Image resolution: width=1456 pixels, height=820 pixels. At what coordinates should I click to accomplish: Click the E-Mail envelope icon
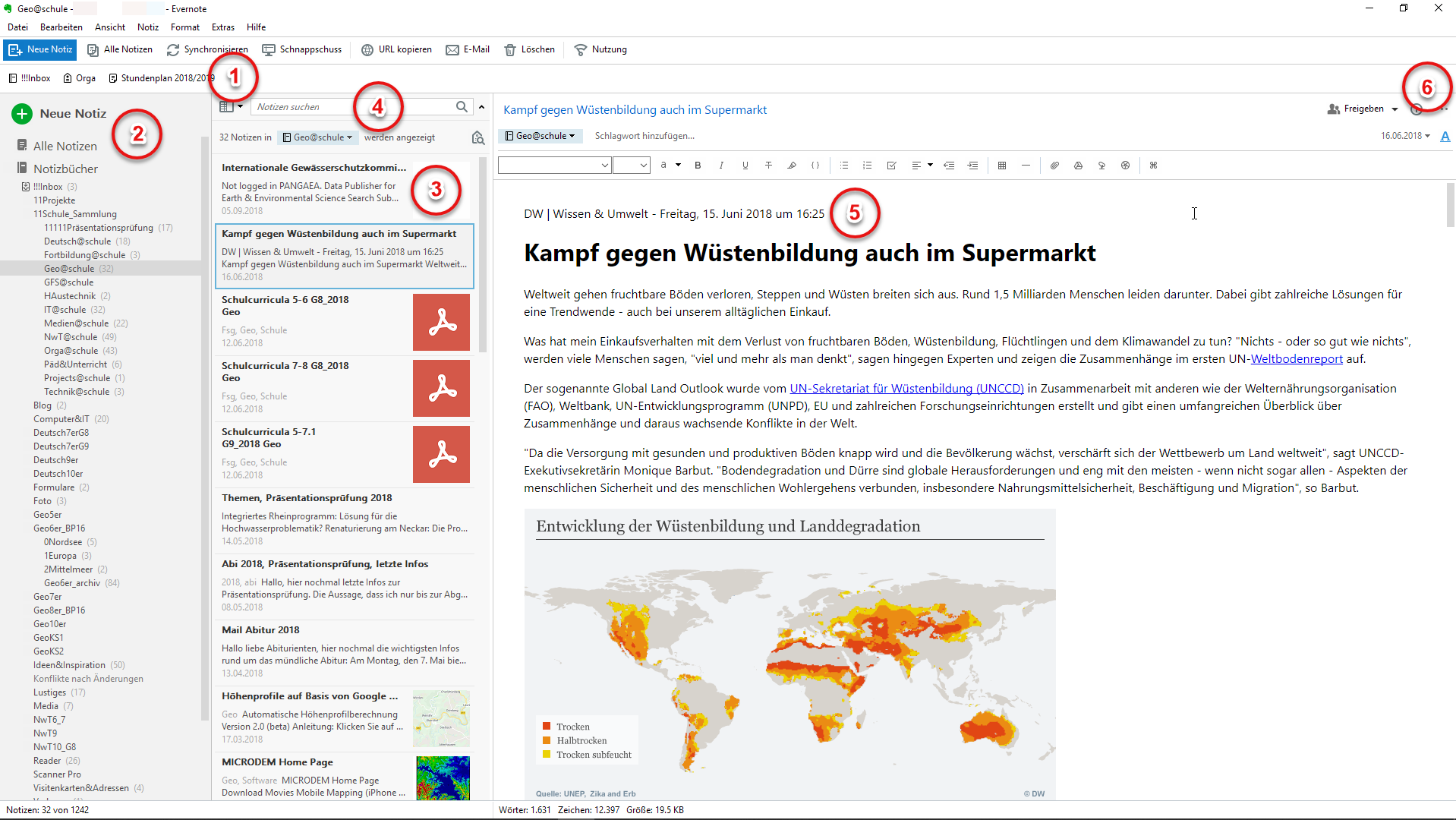coord(452,50)
